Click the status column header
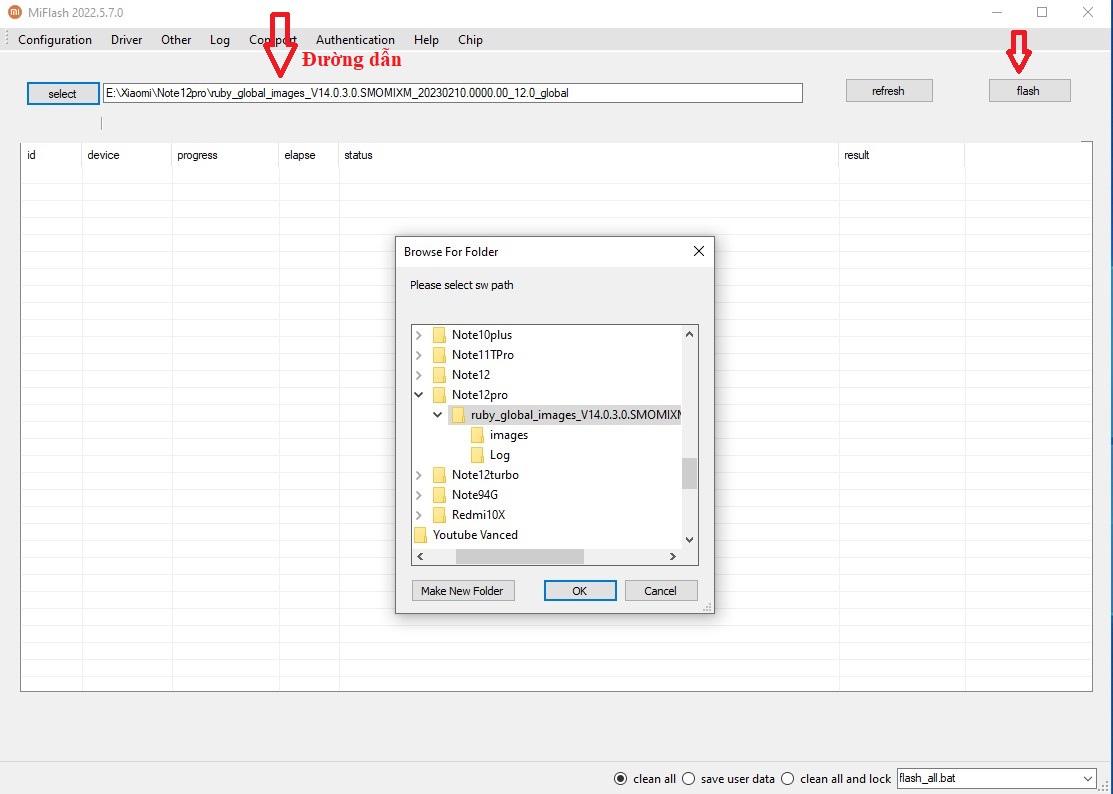1113x794 pixels. pyautogui.click(x=588, y=155)
